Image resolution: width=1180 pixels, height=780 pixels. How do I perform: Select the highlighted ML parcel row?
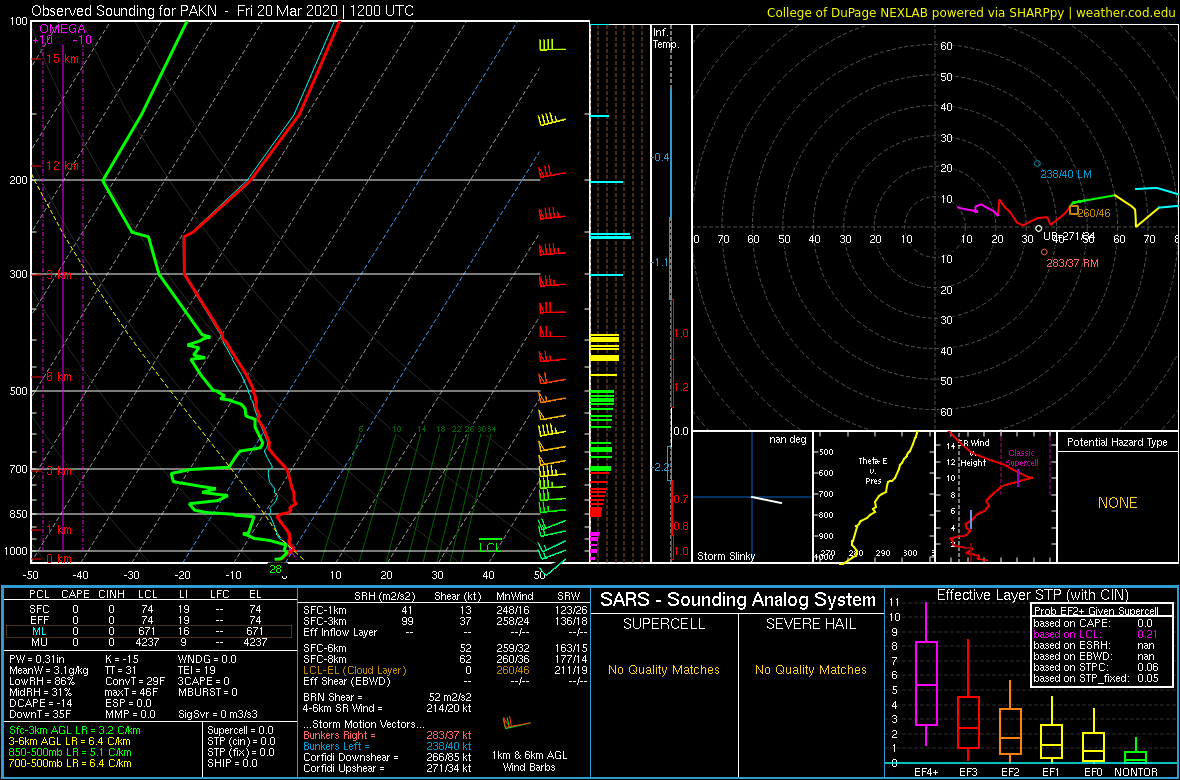click(148, 631)
